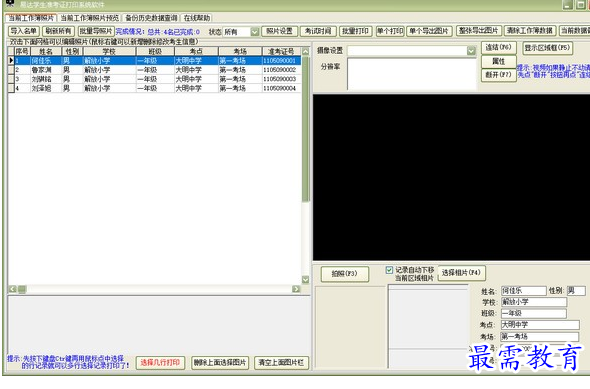Click the 性别 field containing 男
This screenshot has width=590, height=389.
(576, 291)
